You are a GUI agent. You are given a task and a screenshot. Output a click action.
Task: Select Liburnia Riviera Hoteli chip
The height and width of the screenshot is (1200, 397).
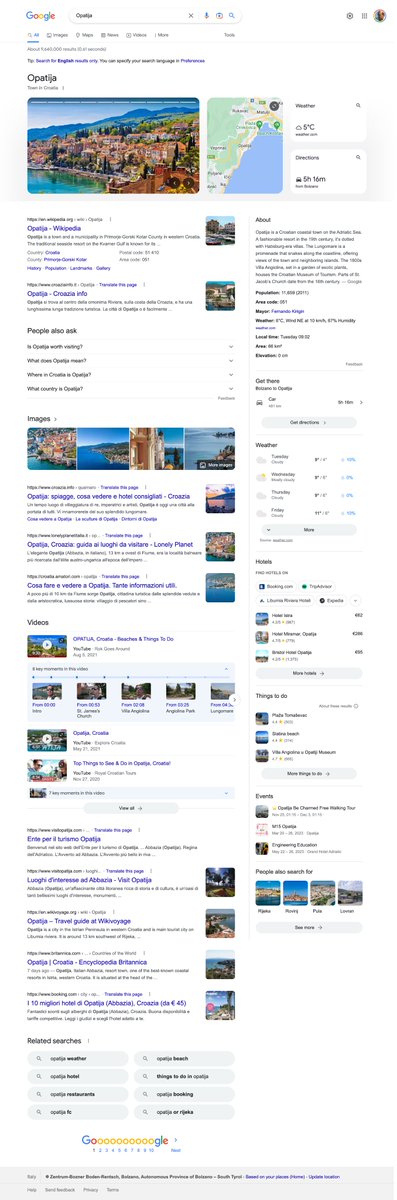[285, 600]
